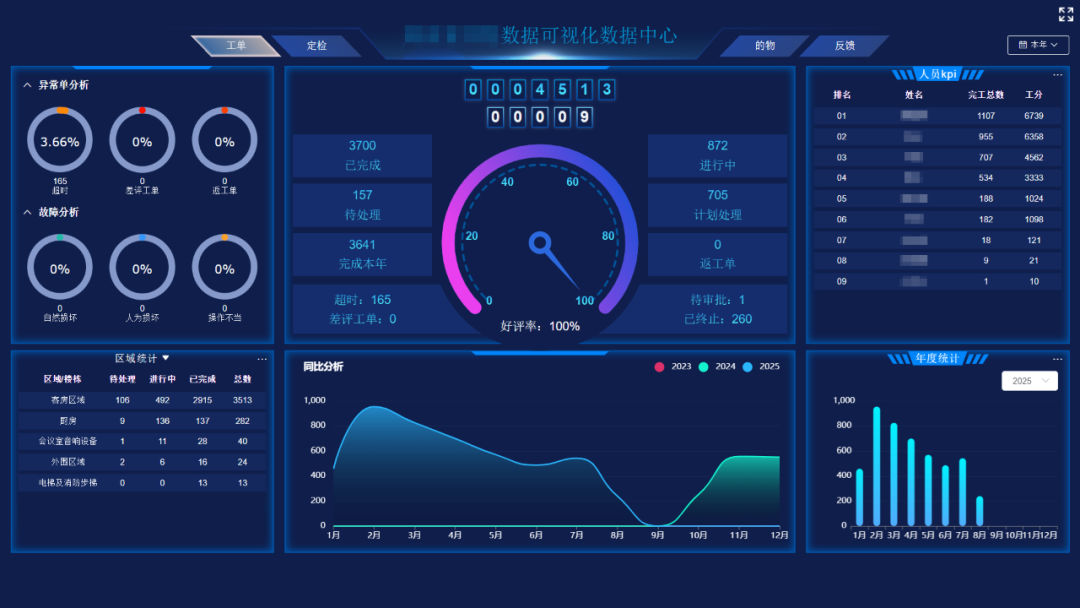The image size is (1080, 608).
Task: Select the rank 01 row in the 人员kpi table
Action: pos(937,115)
